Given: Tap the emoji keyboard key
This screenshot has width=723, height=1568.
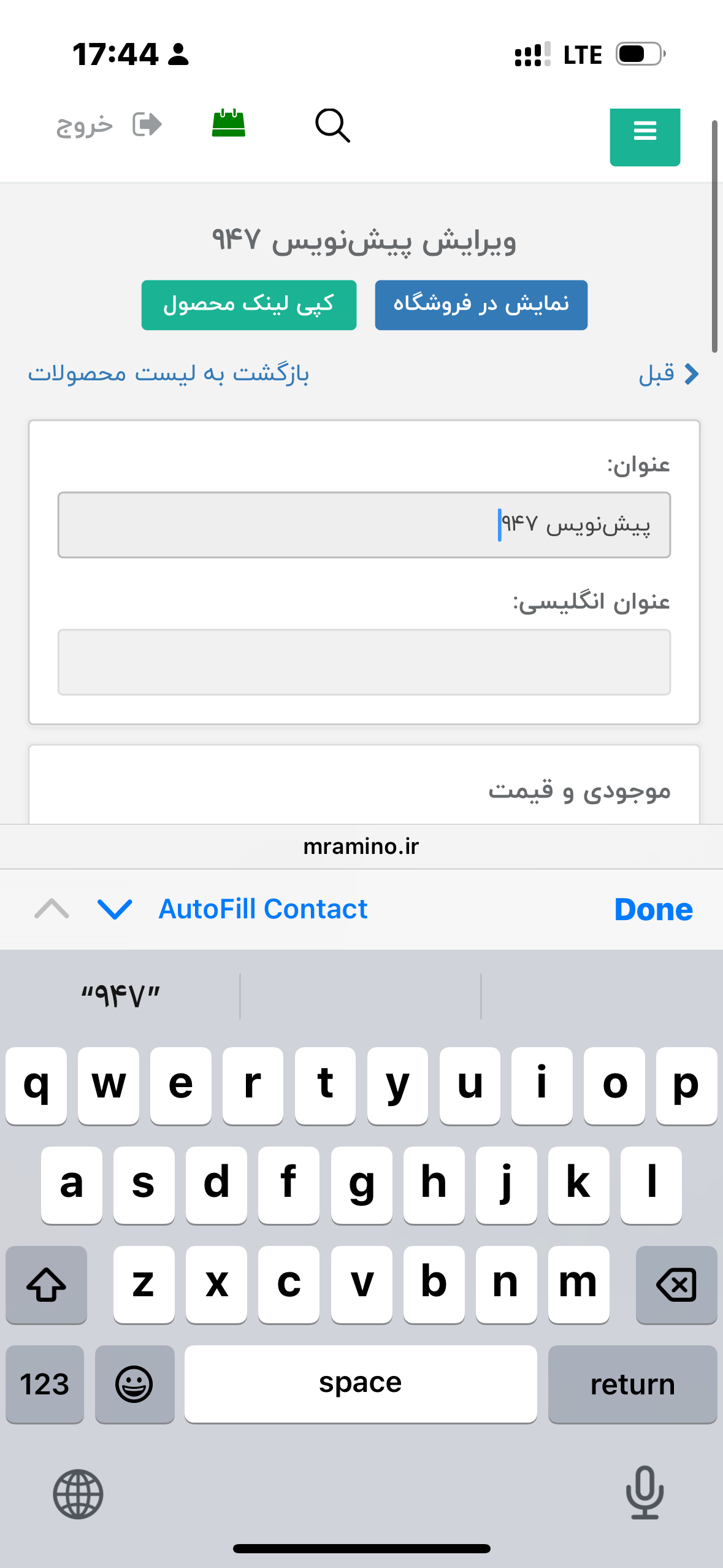Looking at the screenshot, I should [134, 1384].
